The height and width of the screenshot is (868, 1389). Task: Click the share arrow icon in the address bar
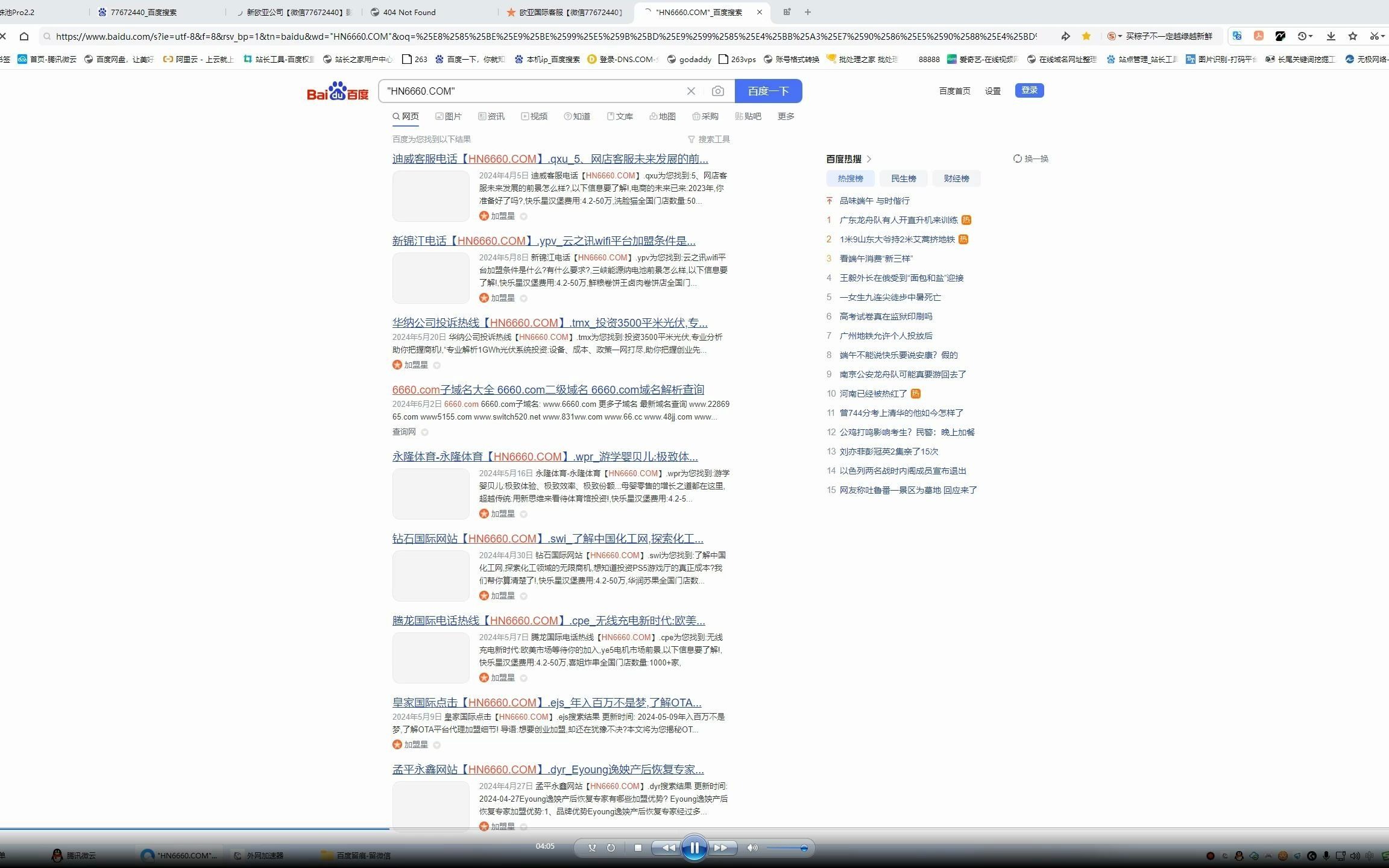(1065, 36)
